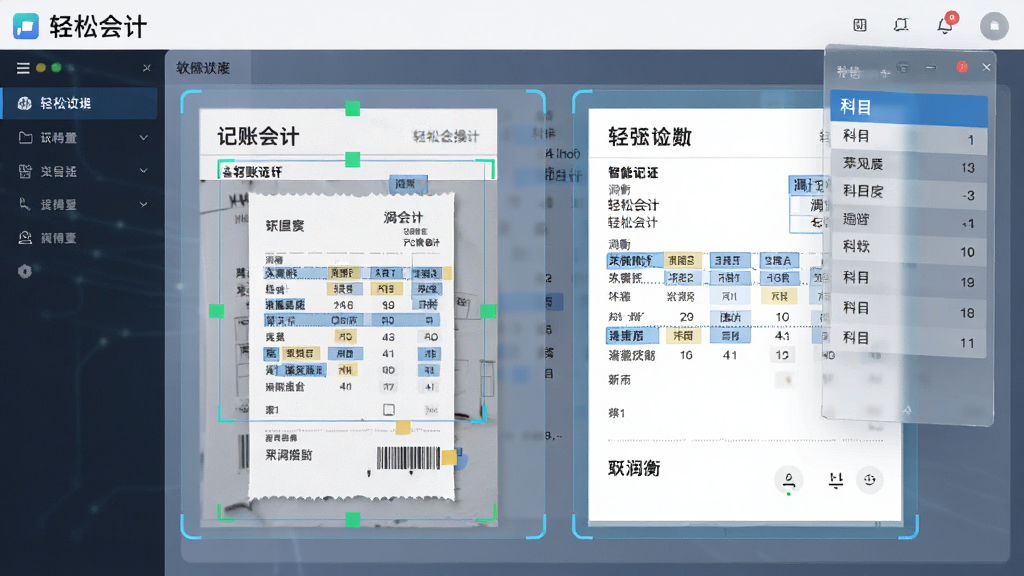Select the 科目 row with value 11

908,340
